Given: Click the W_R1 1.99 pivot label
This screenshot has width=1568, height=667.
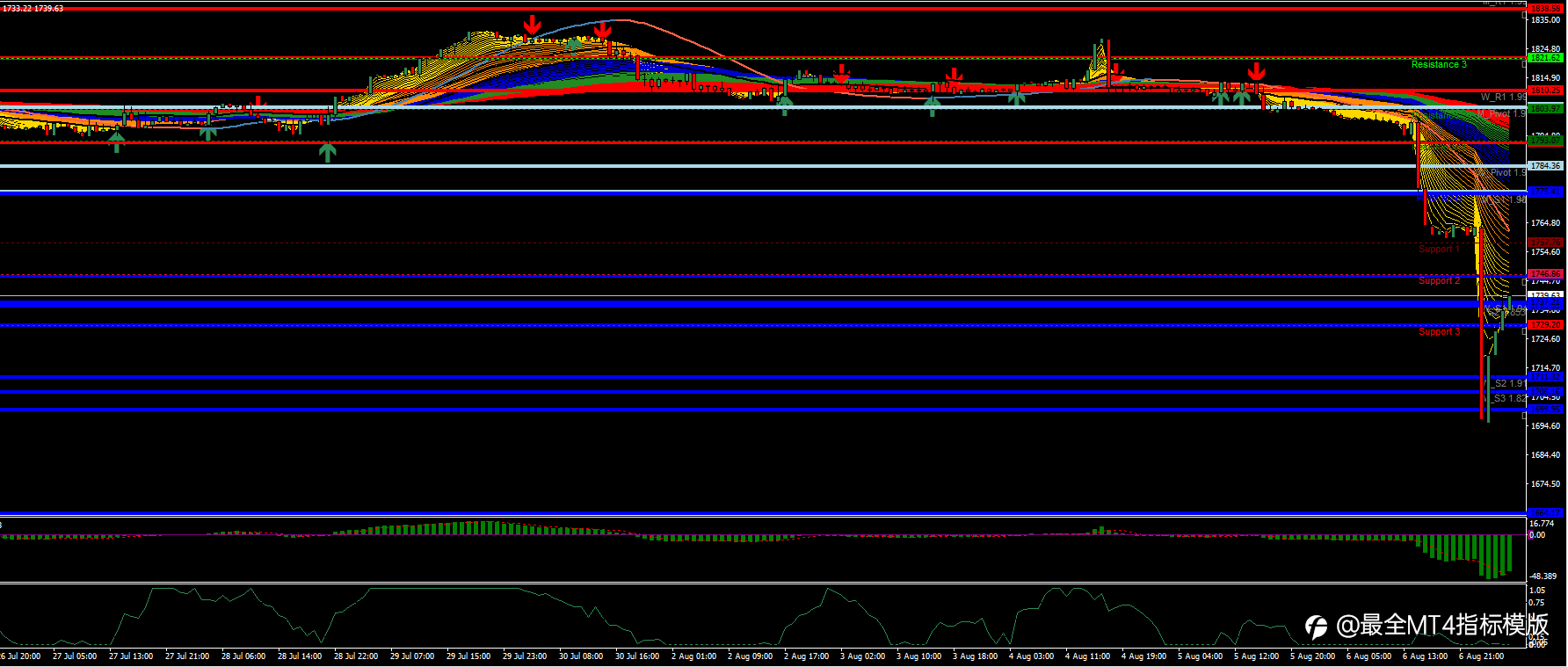Looking at the screenshot, I should tap(1503, 98).
